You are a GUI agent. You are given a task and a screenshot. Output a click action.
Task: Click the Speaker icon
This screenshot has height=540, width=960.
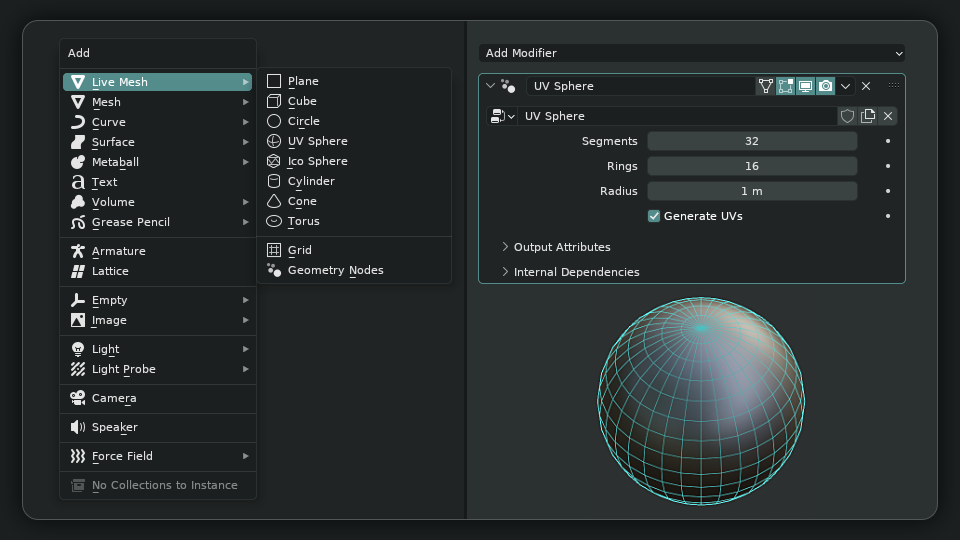click(x=78, y=427)
